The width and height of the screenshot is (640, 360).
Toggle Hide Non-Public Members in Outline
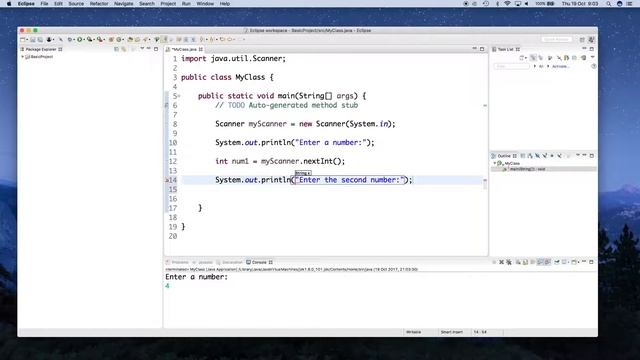(552, 156)
